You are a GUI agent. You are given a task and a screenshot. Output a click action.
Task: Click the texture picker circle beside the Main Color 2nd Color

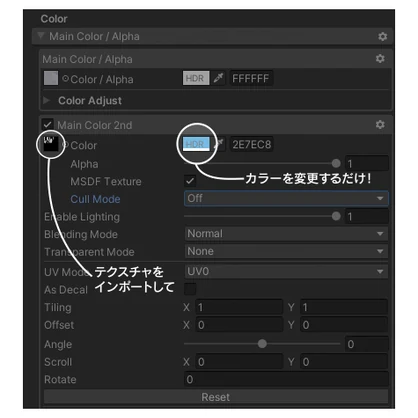[x=66, y=145]
